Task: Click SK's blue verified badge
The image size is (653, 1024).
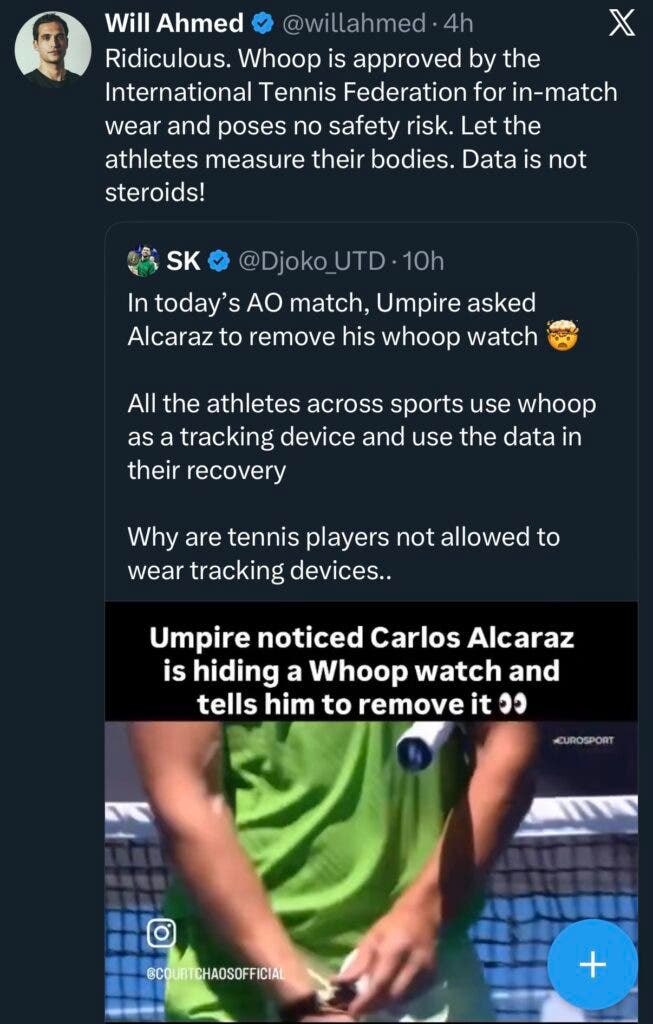Action: [x=220, y=262]
